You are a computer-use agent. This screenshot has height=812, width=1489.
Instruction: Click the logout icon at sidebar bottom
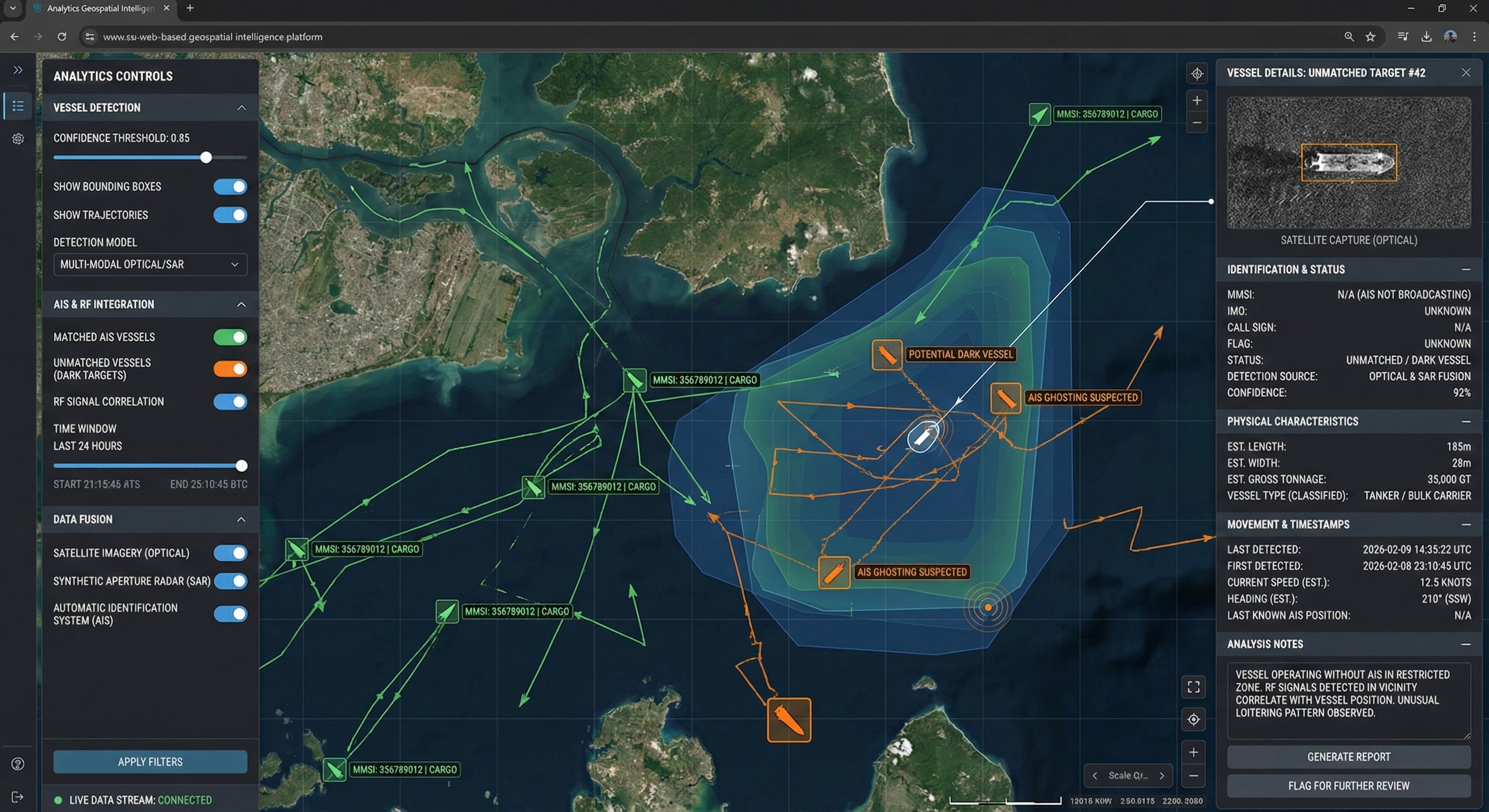[18, 797]
